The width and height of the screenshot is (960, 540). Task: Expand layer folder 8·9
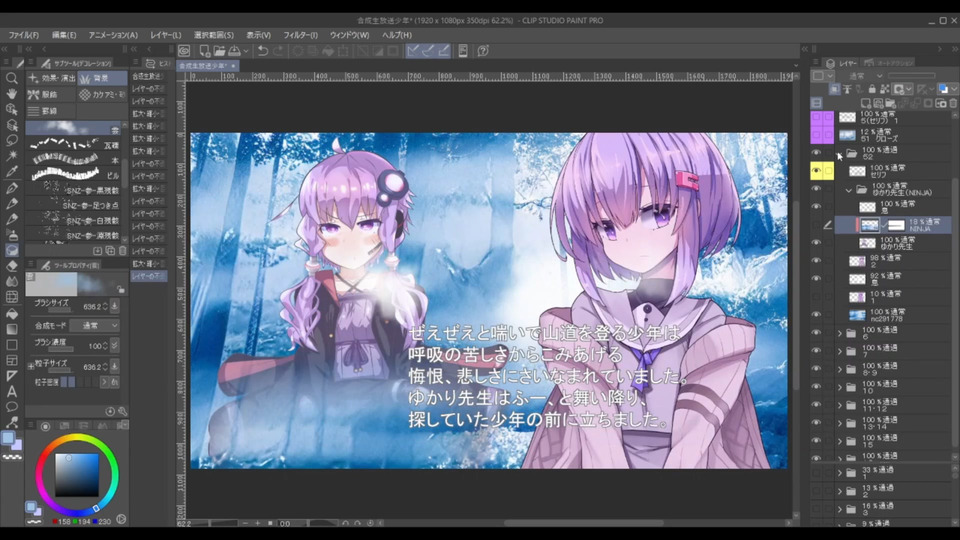840,369
